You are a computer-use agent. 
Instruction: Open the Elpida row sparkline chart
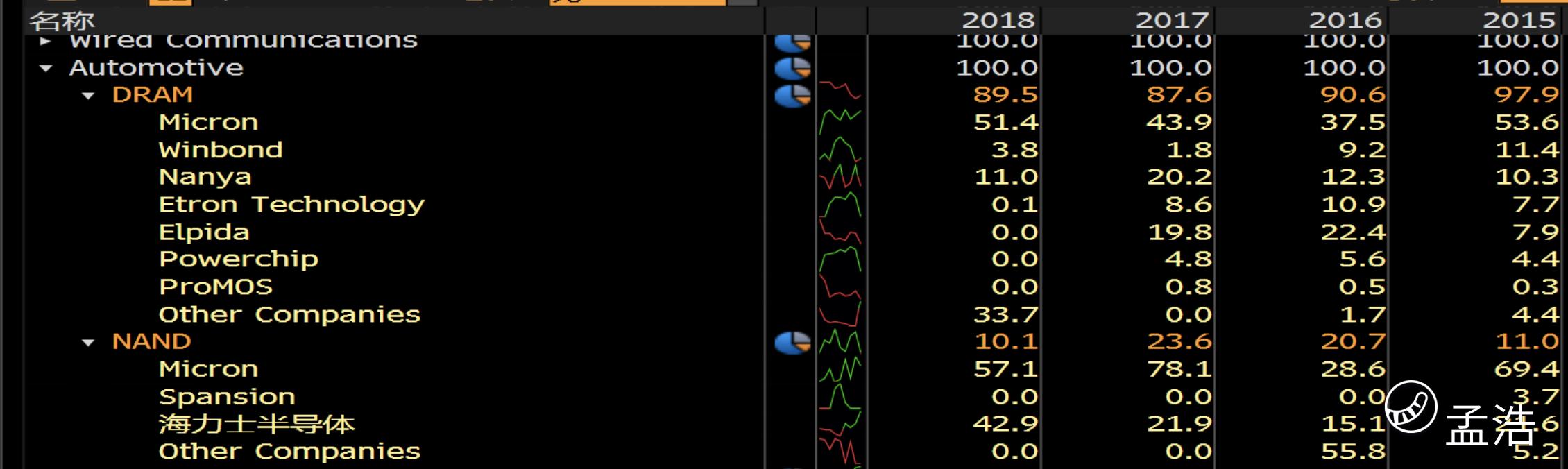point(840,231)
